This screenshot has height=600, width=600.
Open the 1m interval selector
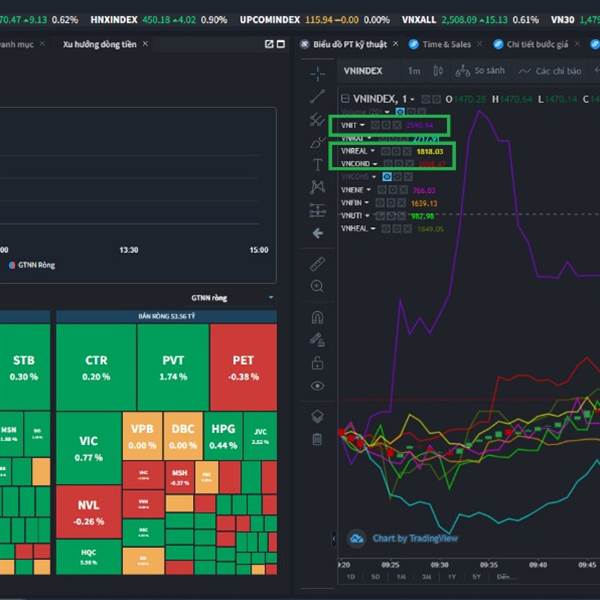point(414,71)
